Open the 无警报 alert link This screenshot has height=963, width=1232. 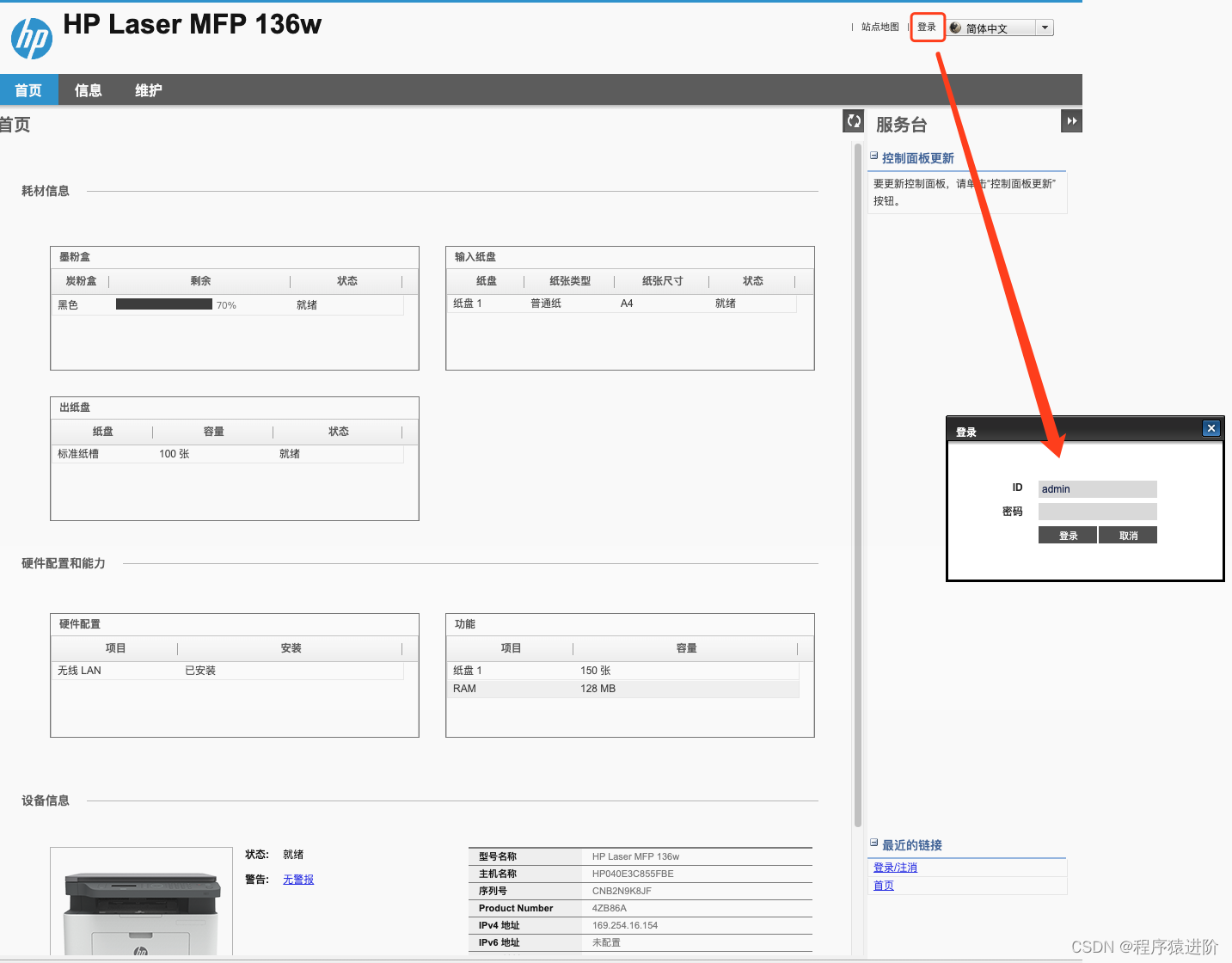tap(298, 880)
